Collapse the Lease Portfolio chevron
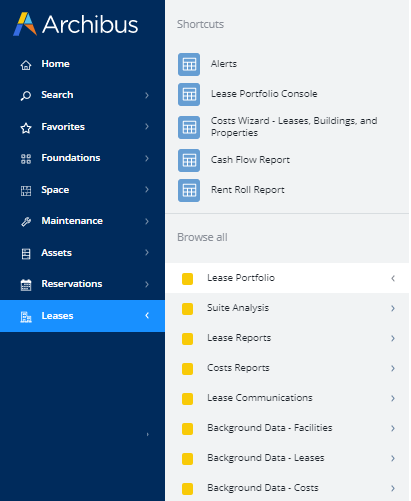The width and height of the screenshot is (411, 501). pos(393,278)
